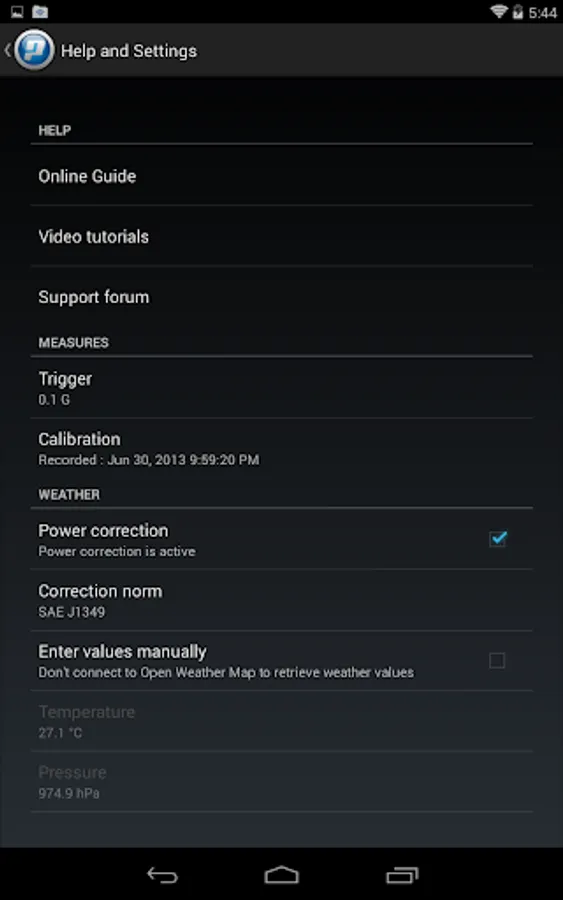Open the Correction norm SAE J1349 selector

[281, 600]
